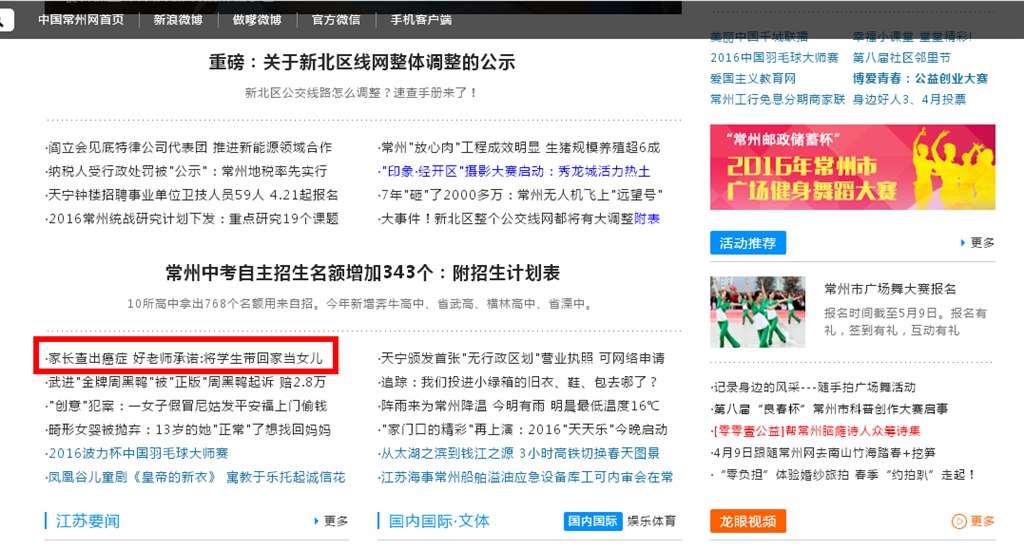Open red [零零壹公益] charity link
The image size is (1024, 549).
pos(816,431)
